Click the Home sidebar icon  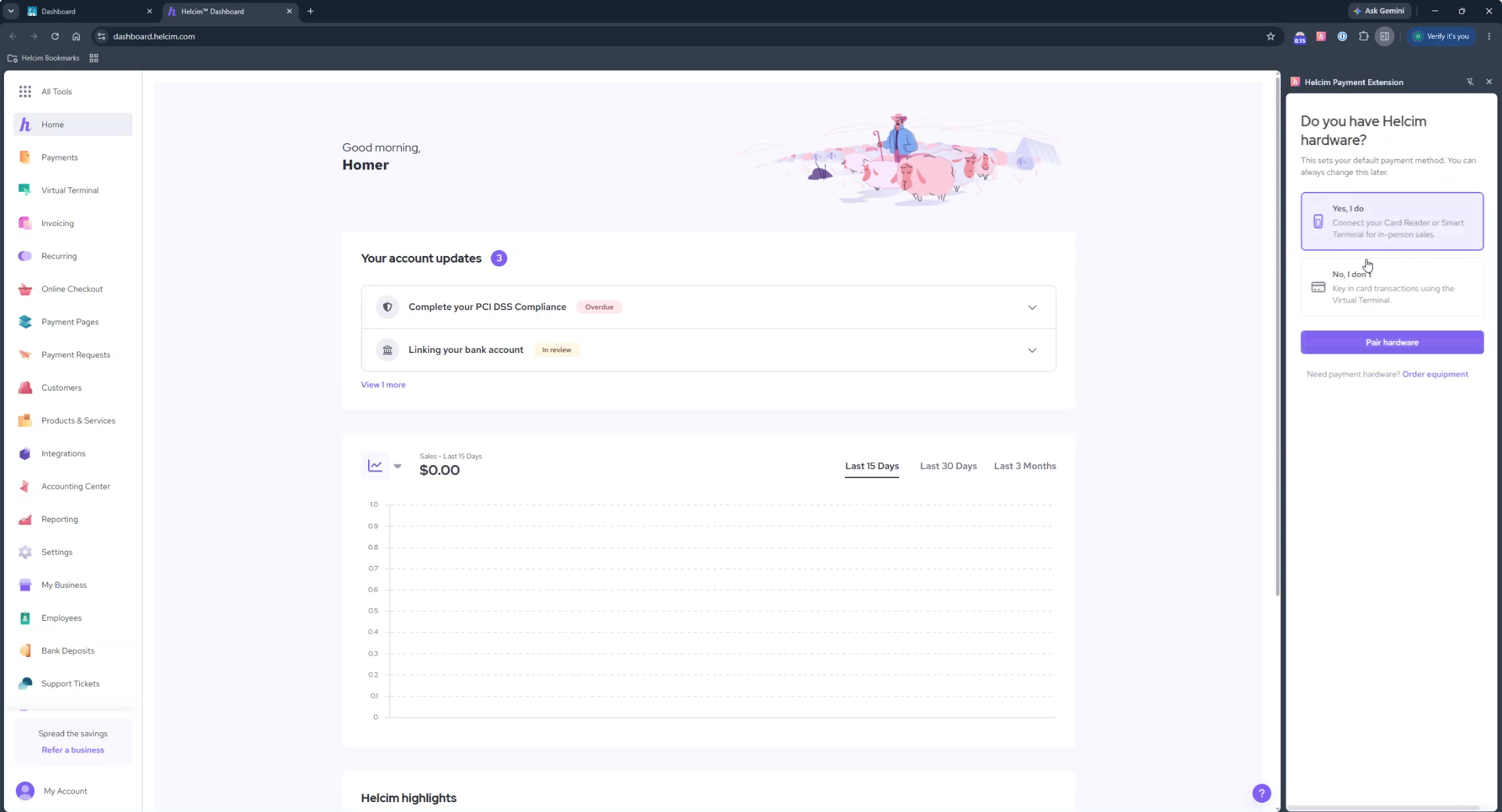tap(25, 125)
